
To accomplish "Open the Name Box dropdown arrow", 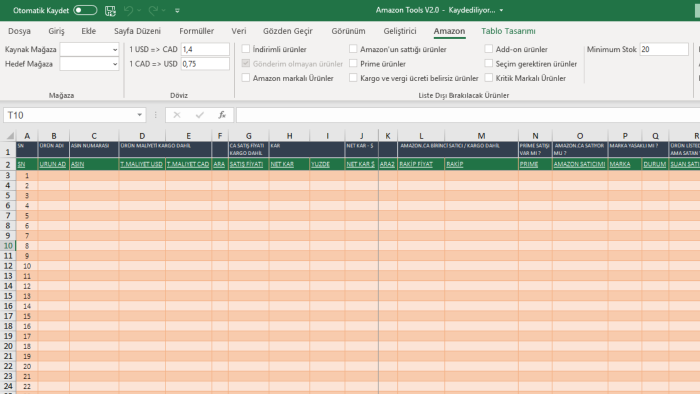I will click(x=139, y=115).
